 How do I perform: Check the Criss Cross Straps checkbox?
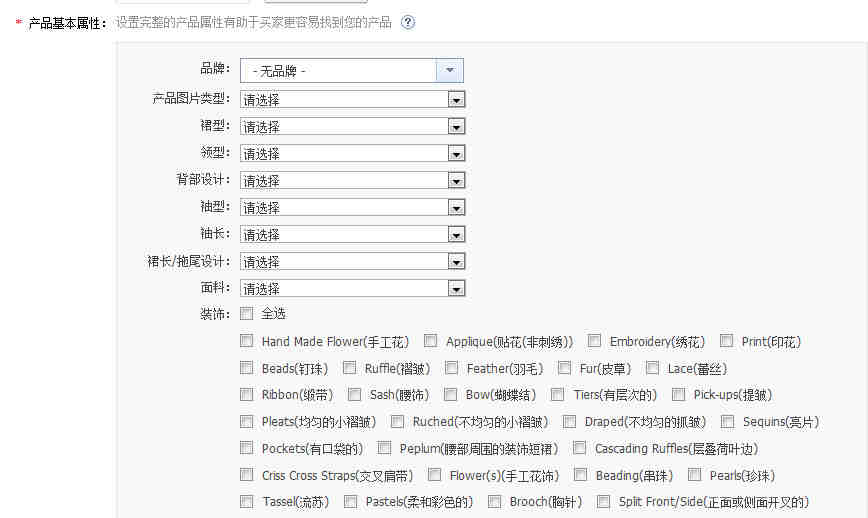click(246, 474)
